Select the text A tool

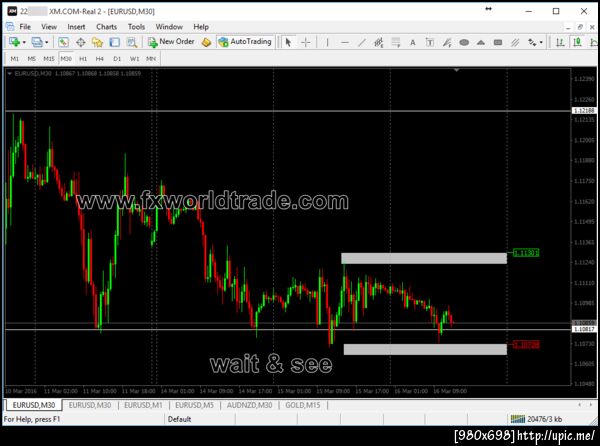click(x=412, y=42)
